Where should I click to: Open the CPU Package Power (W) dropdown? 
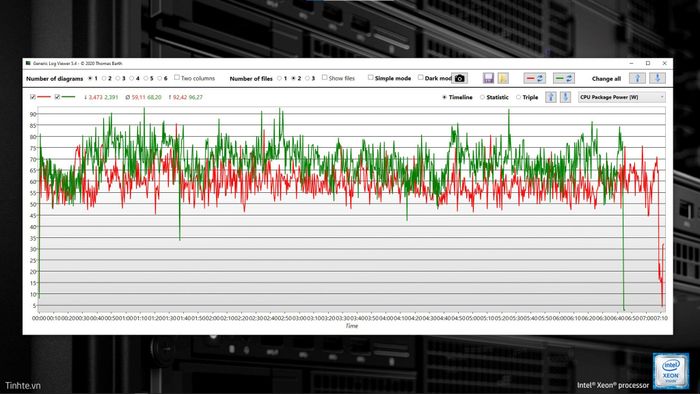(x=621, y=97)
